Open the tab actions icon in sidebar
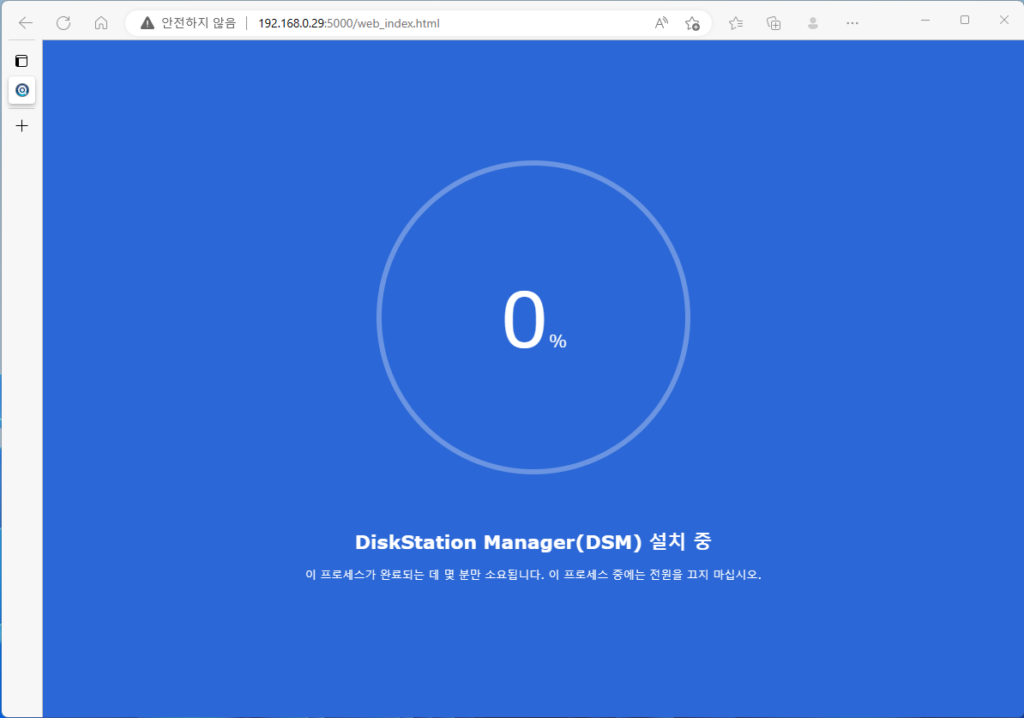The width and height of the screenshot is (1024, 718). coord(22,61)
